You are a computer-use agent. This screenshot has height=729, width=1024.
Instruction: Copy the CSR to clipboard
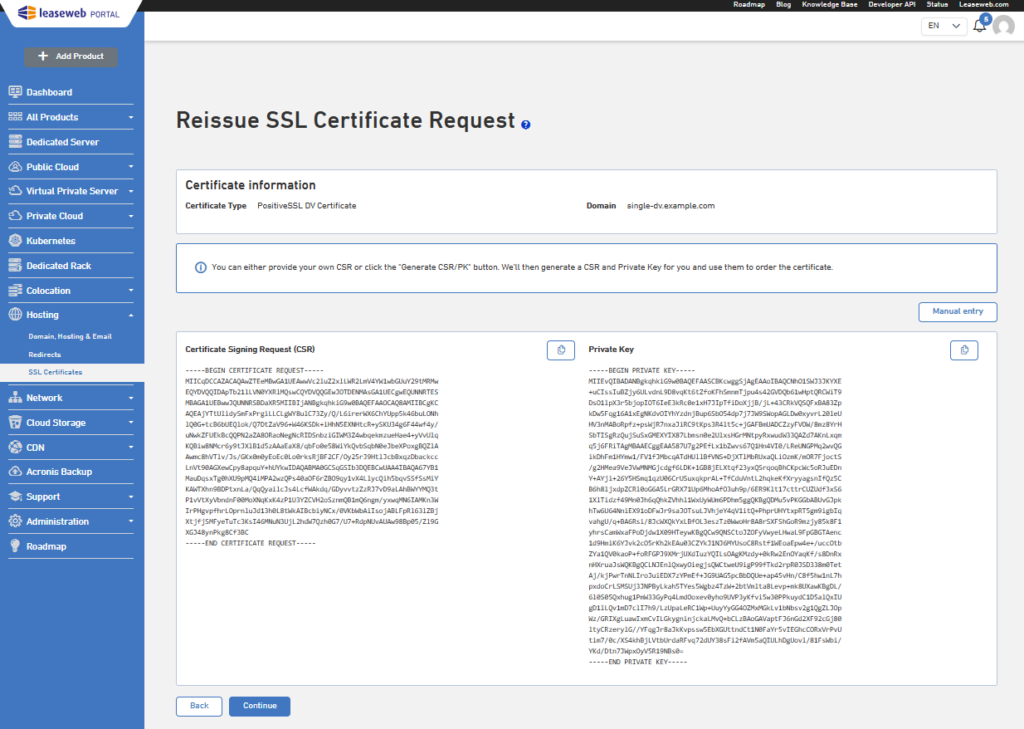pos(560,350)
